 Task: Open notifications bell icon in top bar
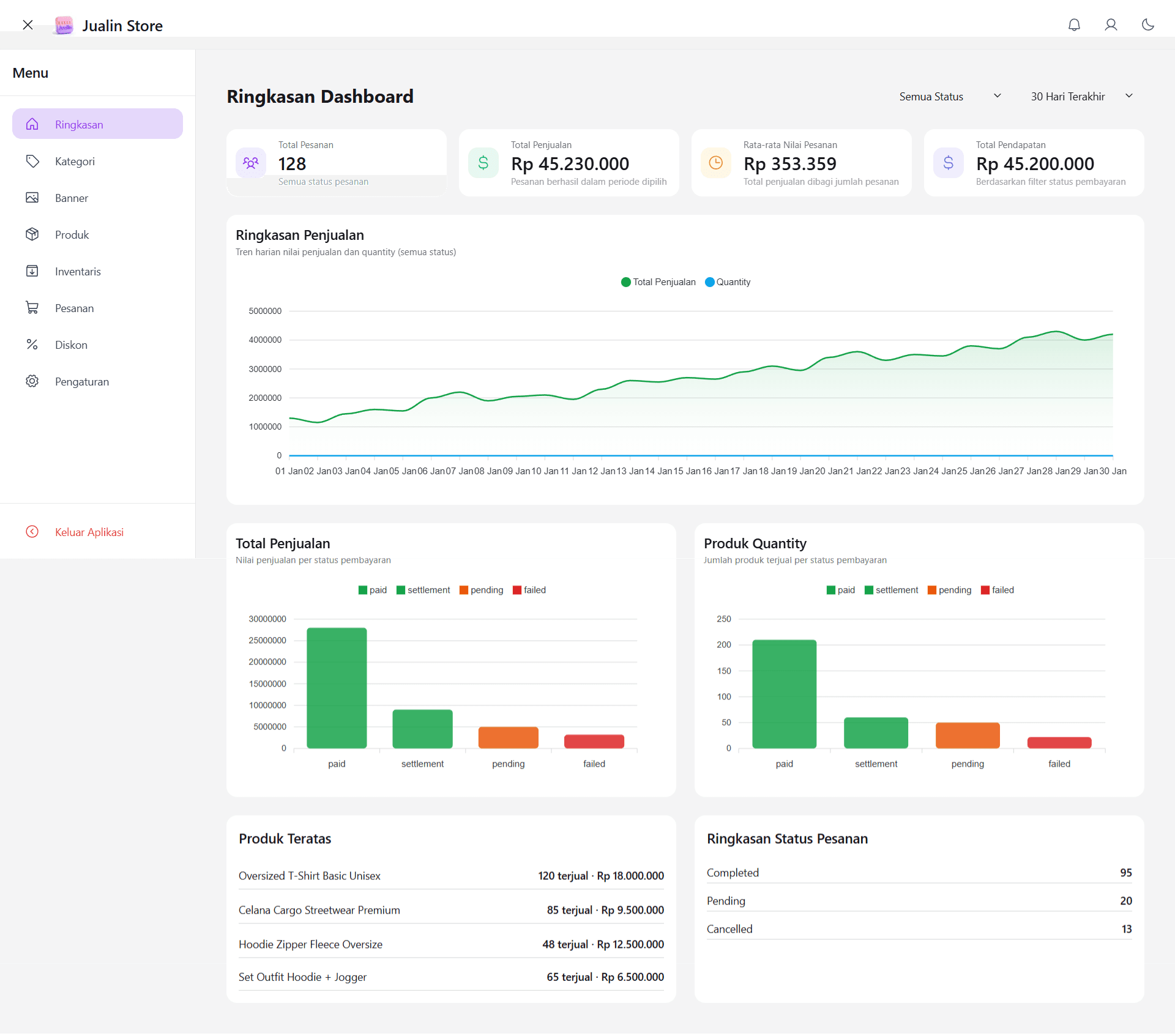[1074, 25]
